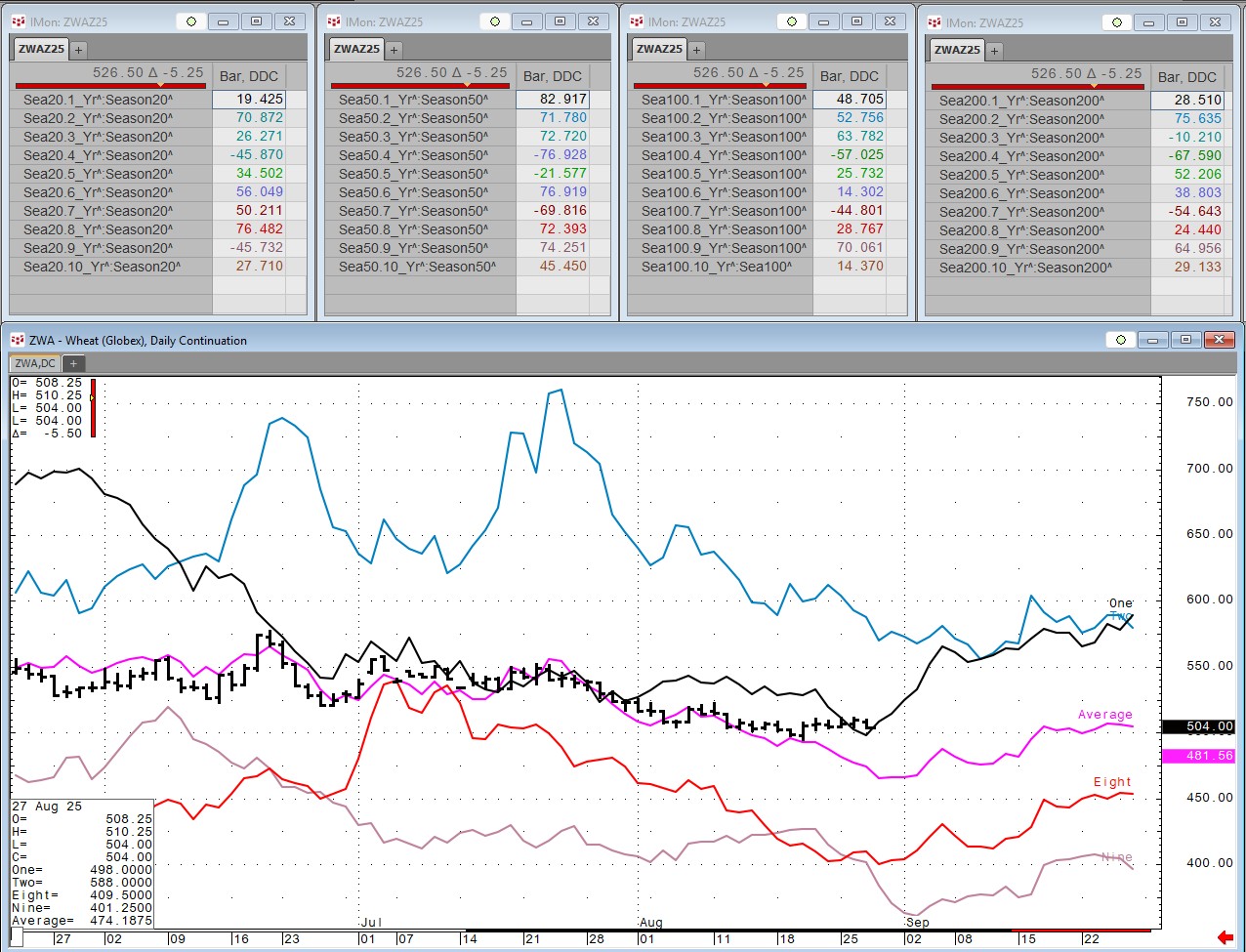The width and height of the screenshot is (1246, 952).
Task: Click the green link circle in the Season100 IMon window
Action: 792,21
